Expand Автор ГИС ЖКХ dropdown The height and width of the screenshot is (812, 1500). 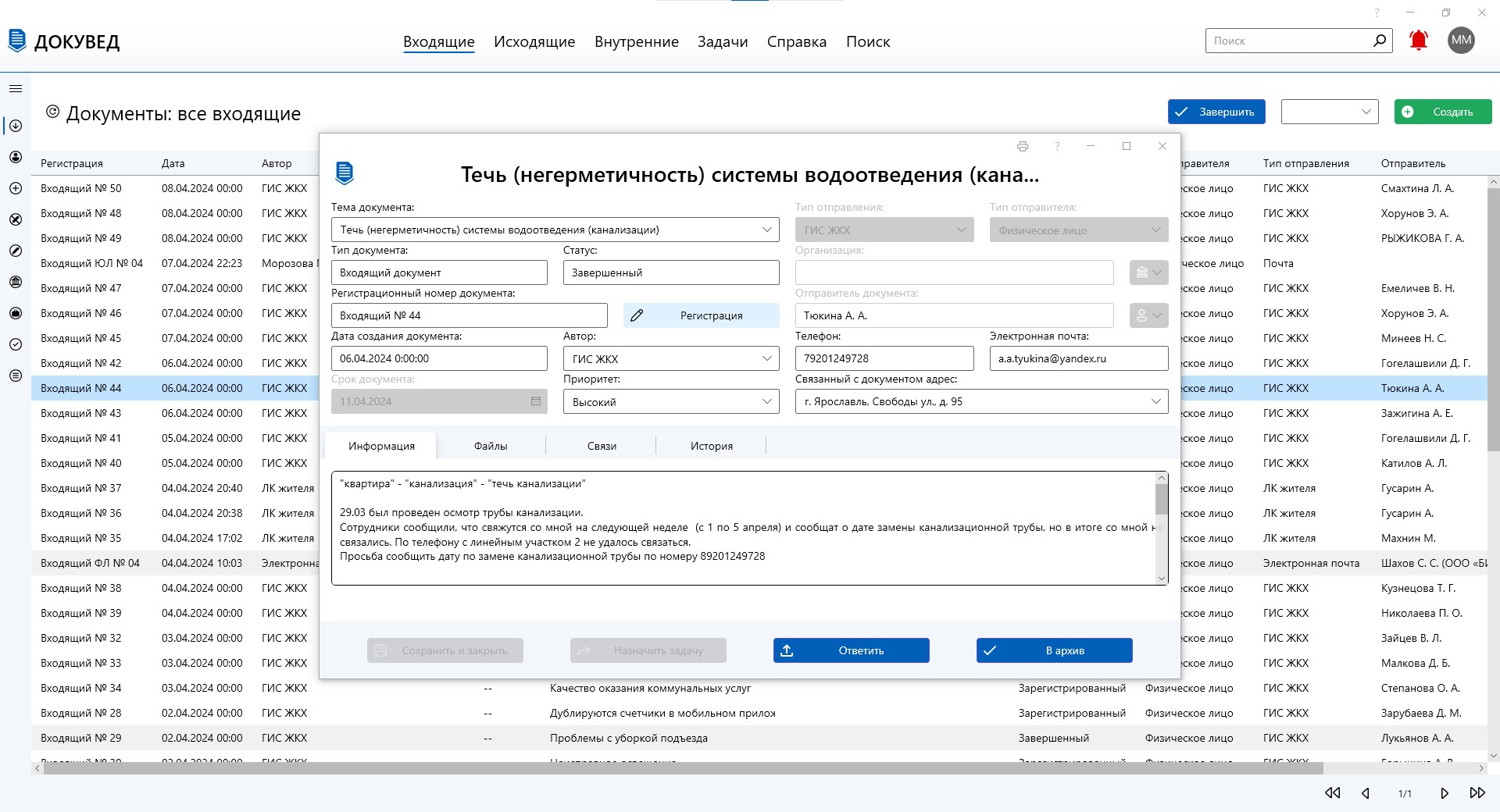point(767,358)
